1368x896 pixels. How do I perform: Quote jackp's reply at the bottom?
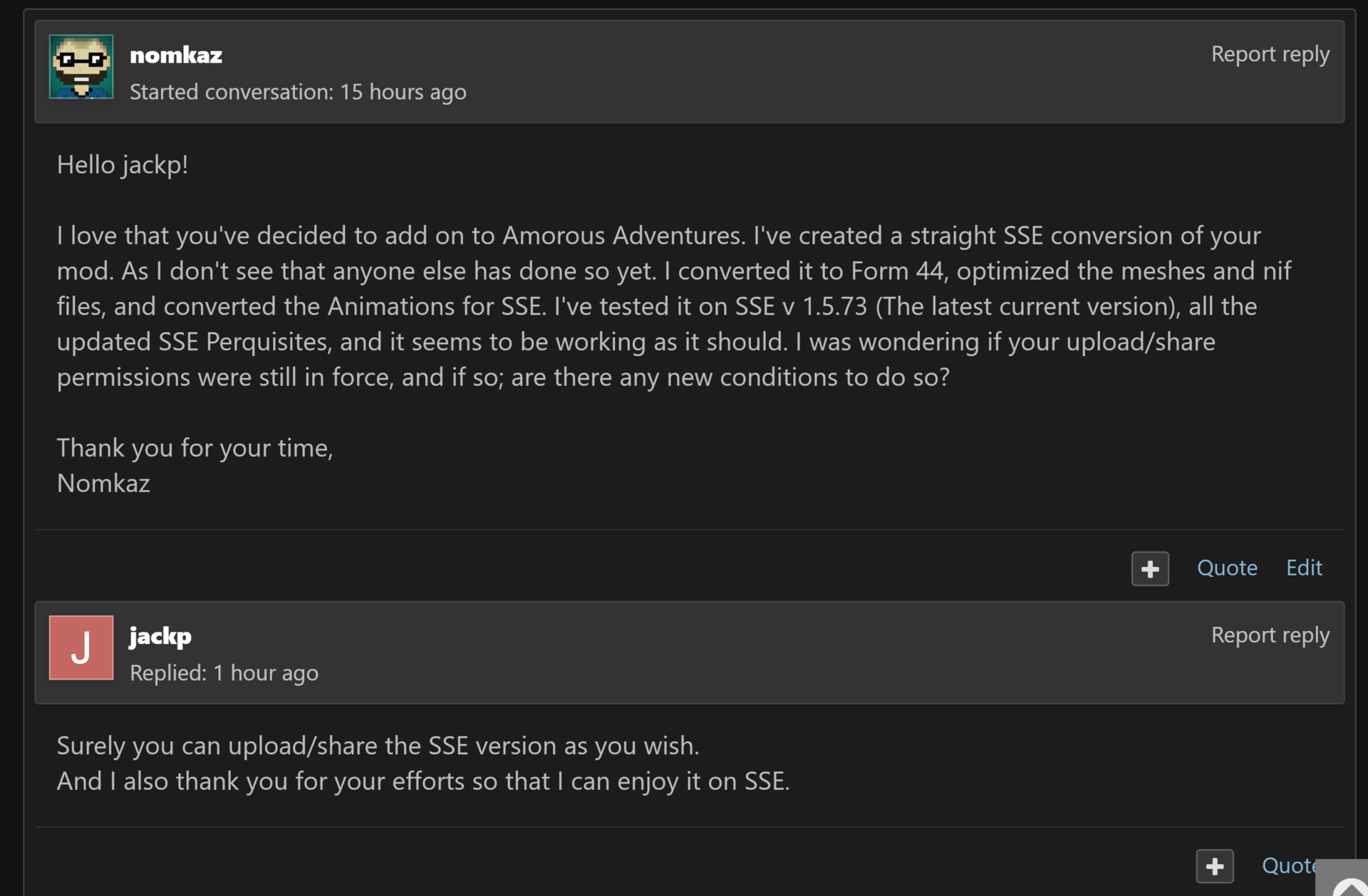pyautogui.click(x=1290, y=865)
